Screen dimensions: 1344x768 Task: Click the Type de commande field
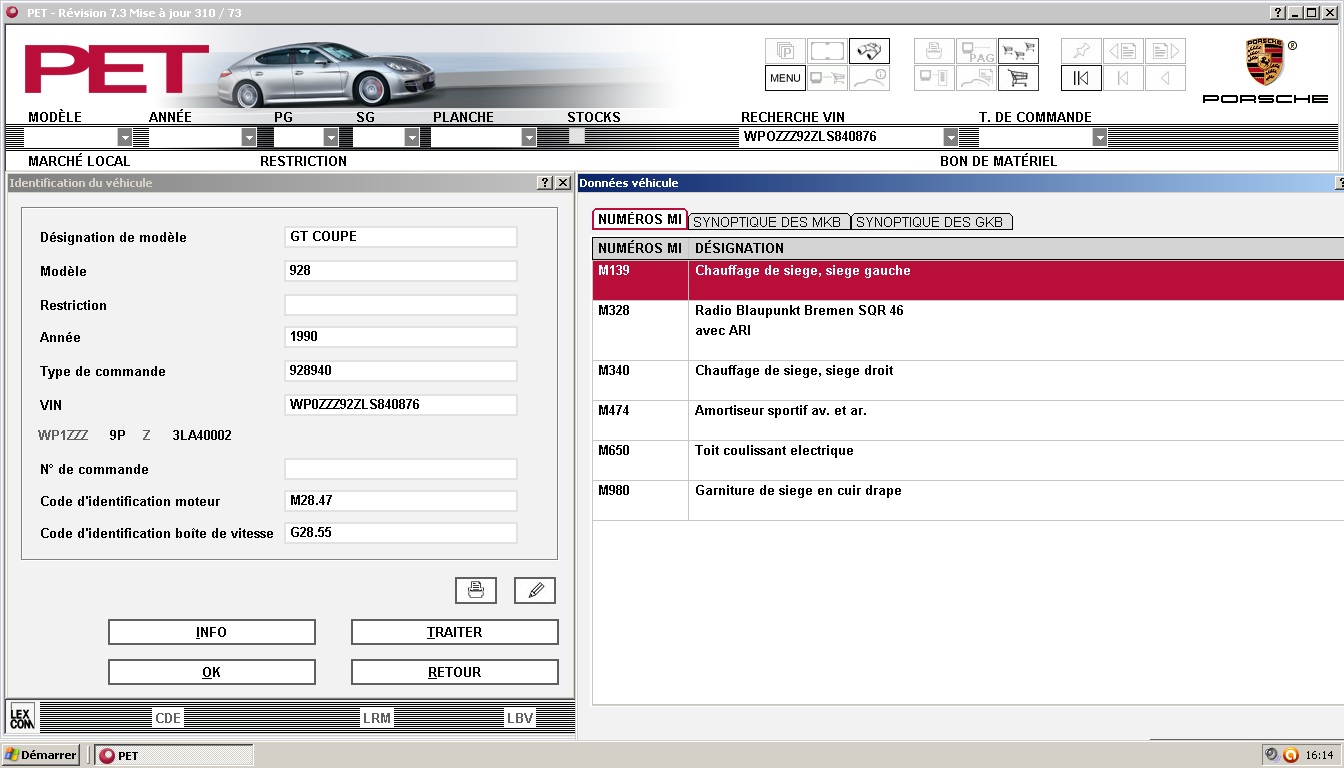(x=401, y=371)
